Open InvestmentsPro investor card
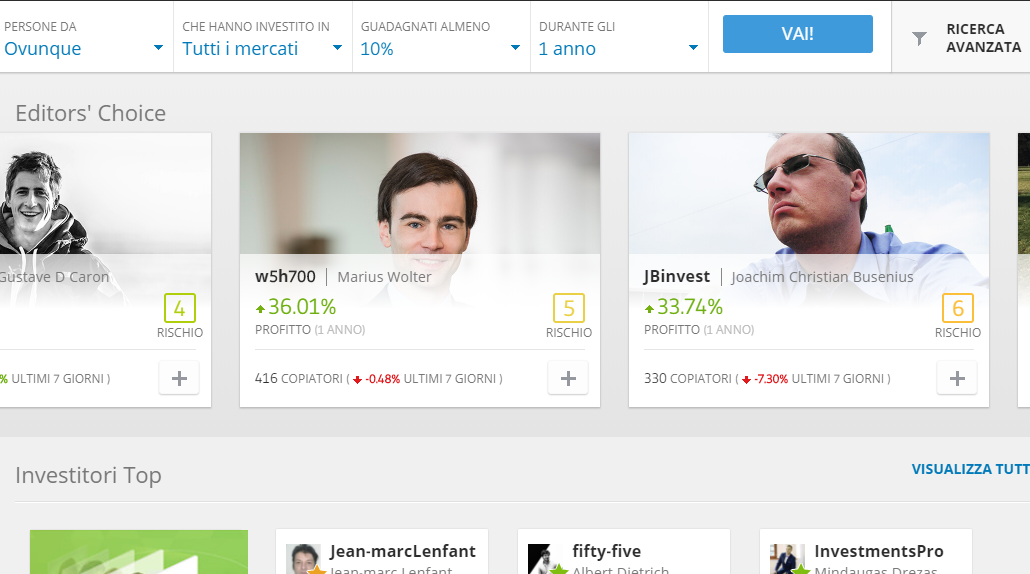 866,552
